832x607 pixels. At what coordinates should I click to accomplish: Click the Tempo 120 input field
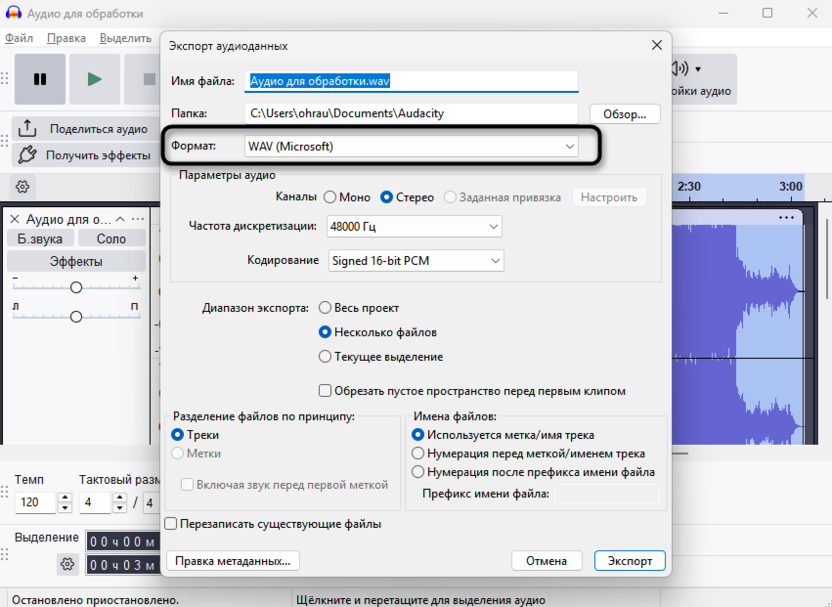36,502
